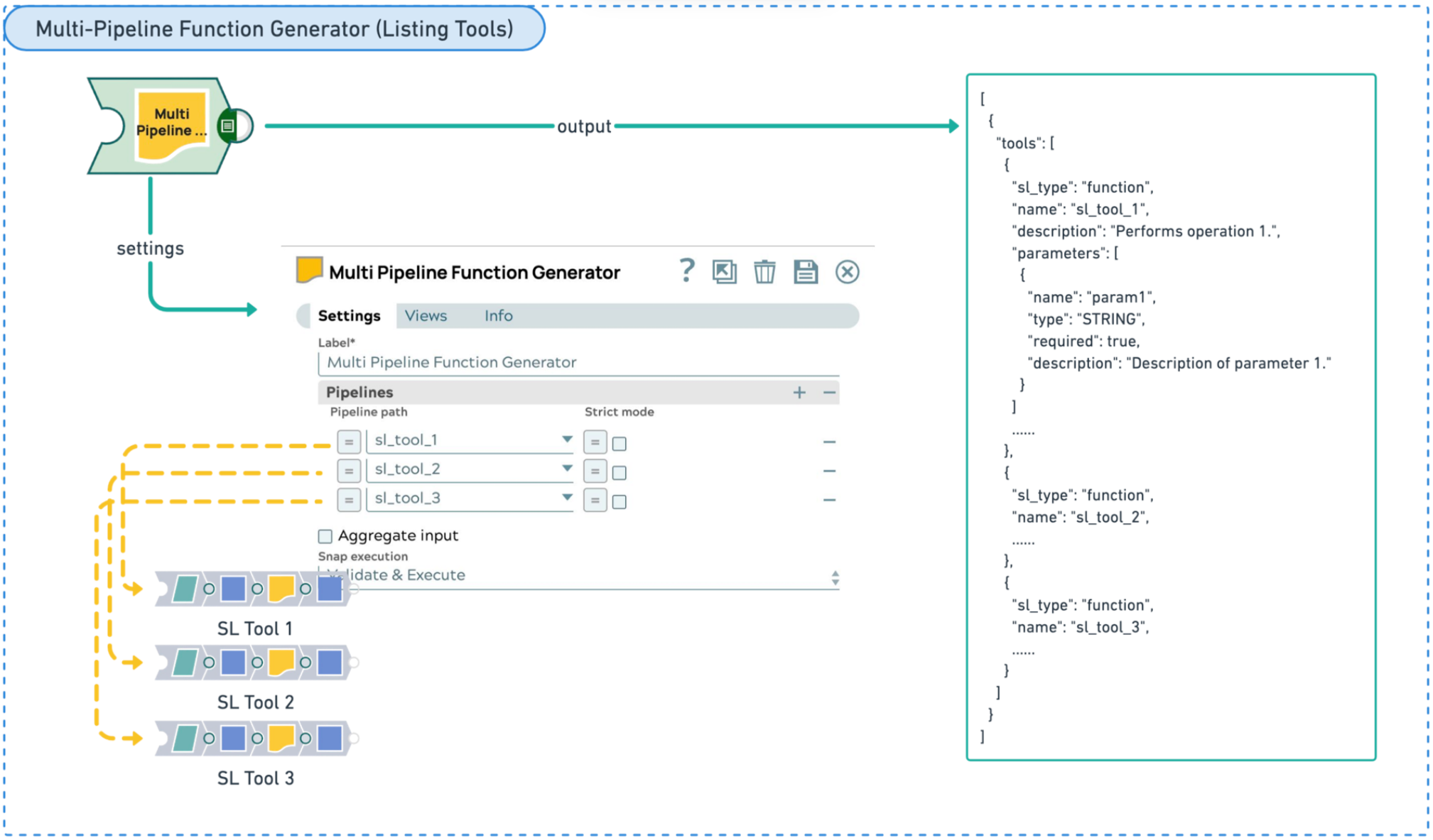Viewport: 1433px width, 840px height.
Task: Click the help question mark icon
Action: 686,271
